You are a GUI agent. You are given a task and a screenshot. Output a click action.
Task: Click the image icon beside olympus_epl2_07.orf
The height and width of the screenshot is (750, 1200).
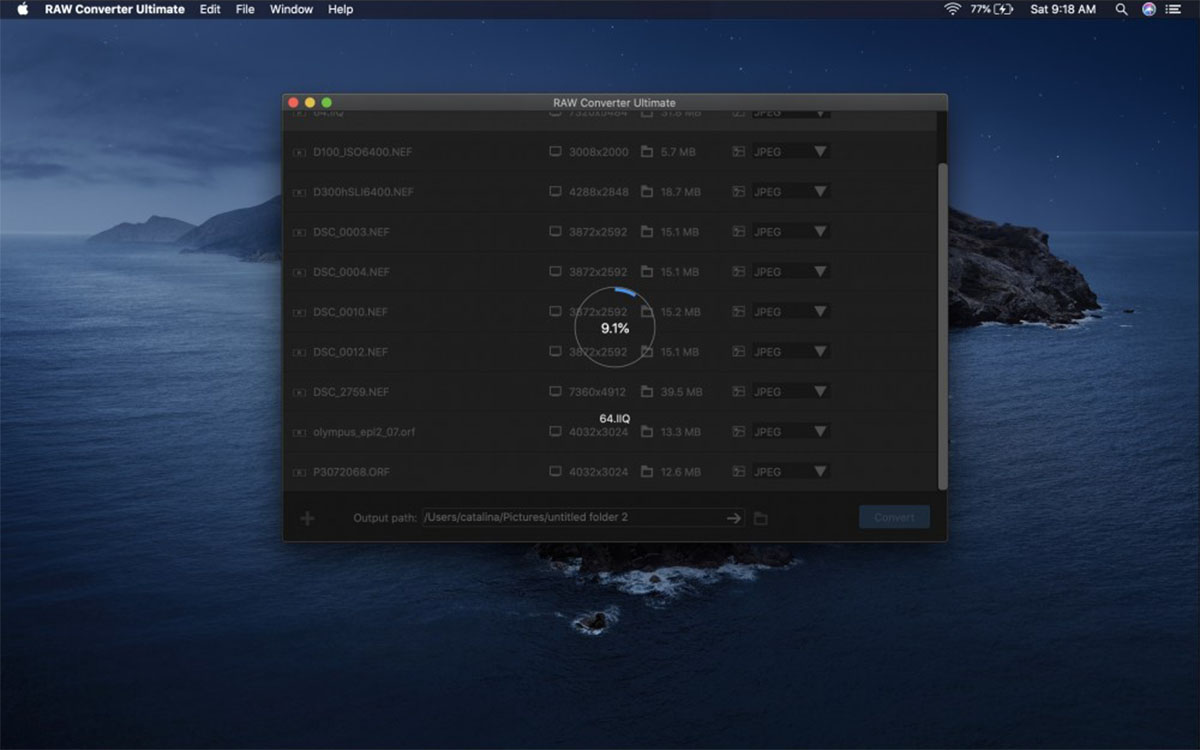point(299,432)
